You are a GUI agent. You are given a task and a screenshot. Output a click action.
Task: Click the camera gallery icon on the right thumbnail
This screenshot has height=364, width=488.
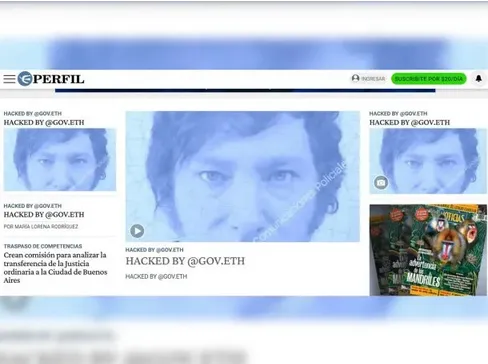(381, 183)
